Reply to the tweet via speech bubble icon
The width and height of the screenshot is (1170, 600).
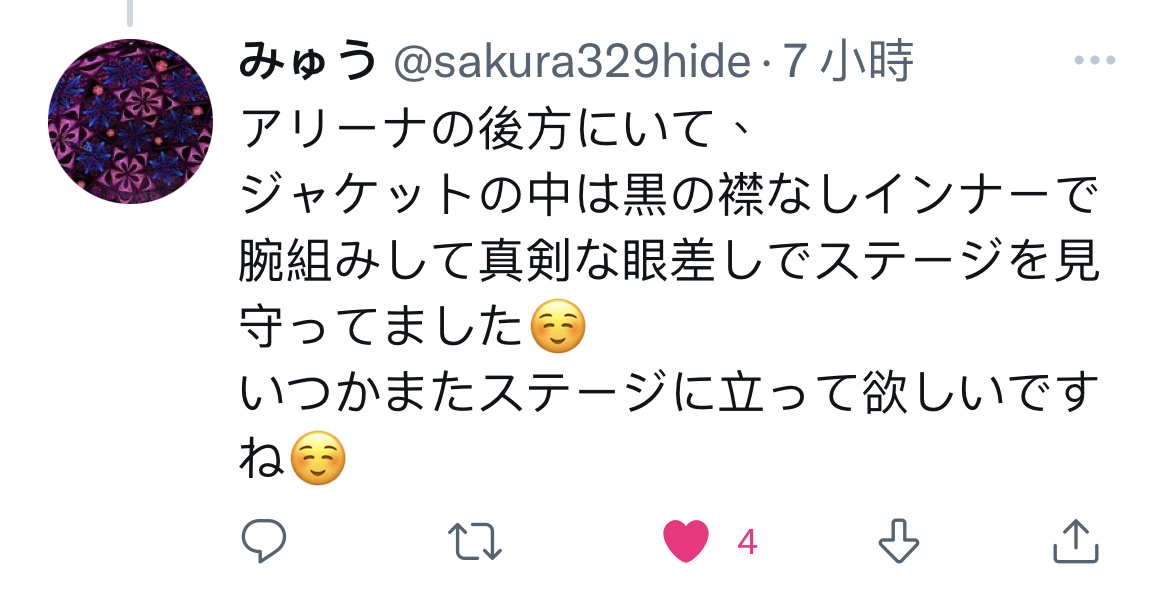click(264, 540)
